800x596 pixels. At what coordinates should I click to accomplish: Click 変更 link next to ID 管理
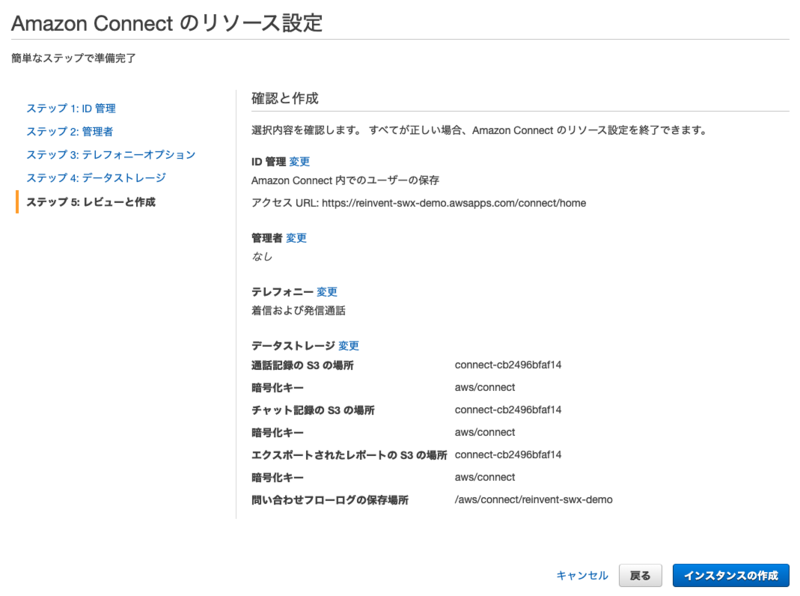tap(299, 162)
